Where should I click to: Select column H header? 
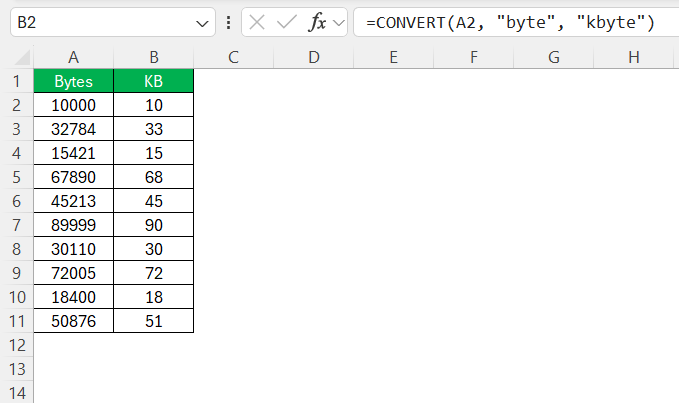click(x=634, y=57)
